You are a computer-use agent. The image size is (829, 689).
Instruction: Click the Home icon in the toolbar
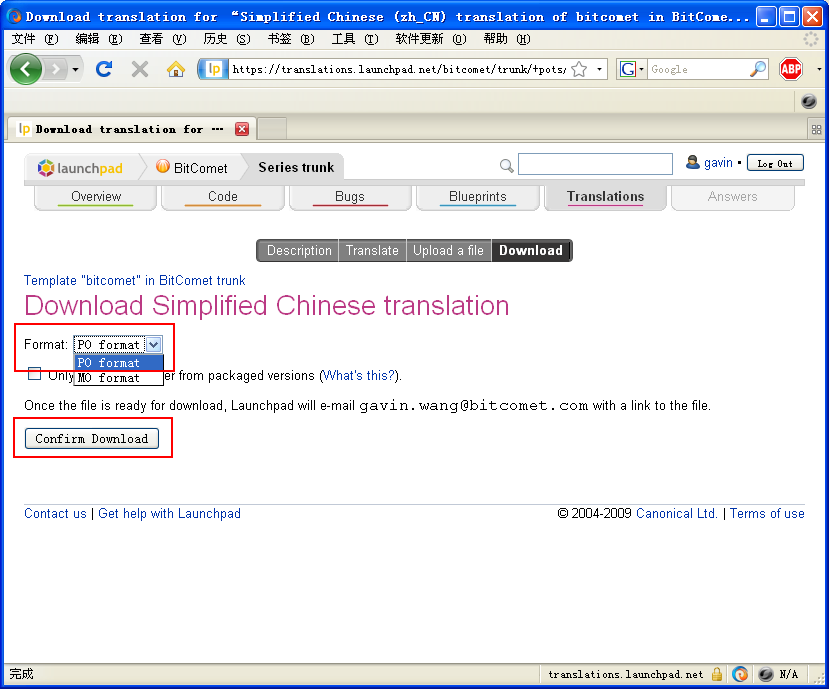(x=174, y=69)
